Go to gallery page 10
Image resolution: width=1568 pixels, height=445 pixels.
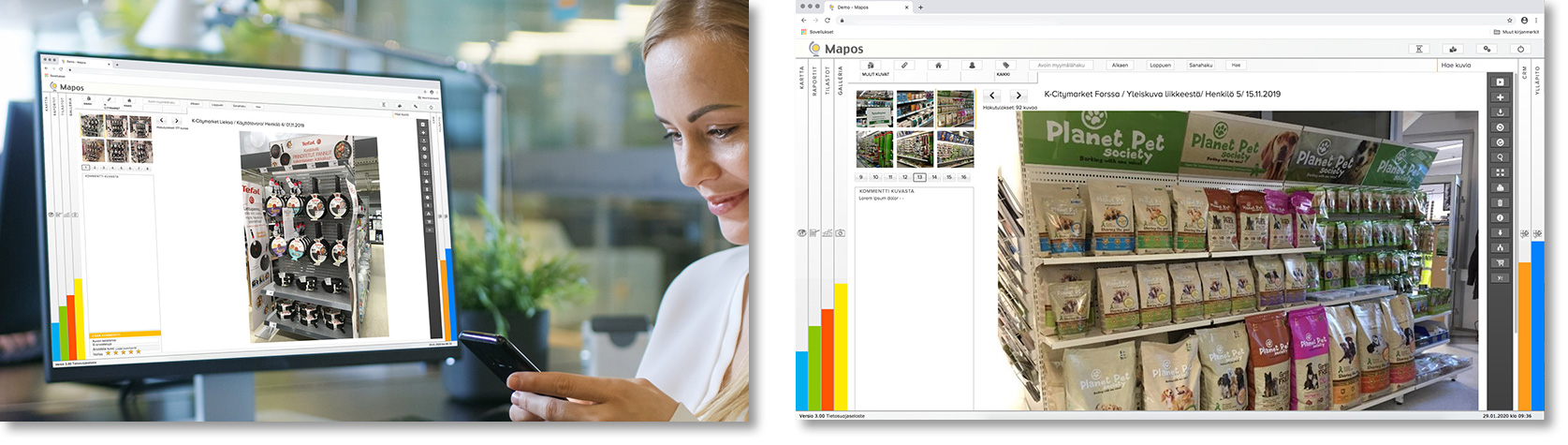click(876, 177)
